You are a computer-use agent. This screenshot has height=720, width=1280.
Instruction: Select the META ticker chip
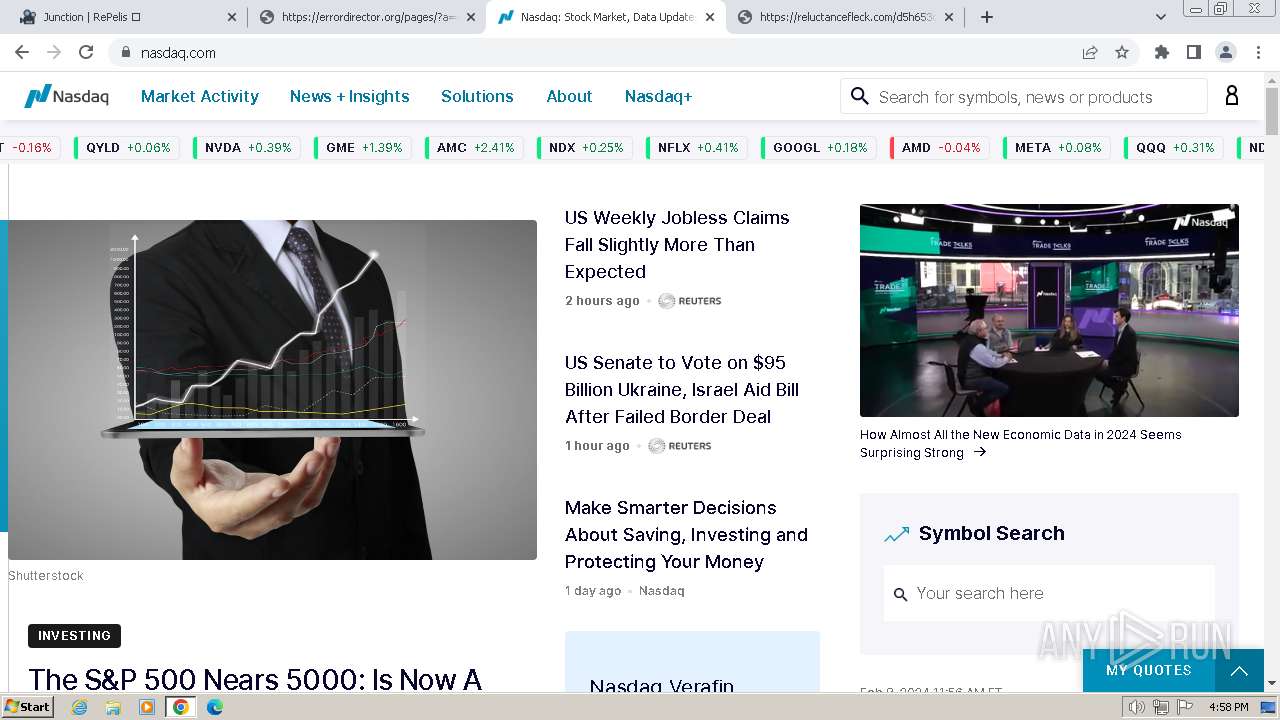(x=1056, y=147)
